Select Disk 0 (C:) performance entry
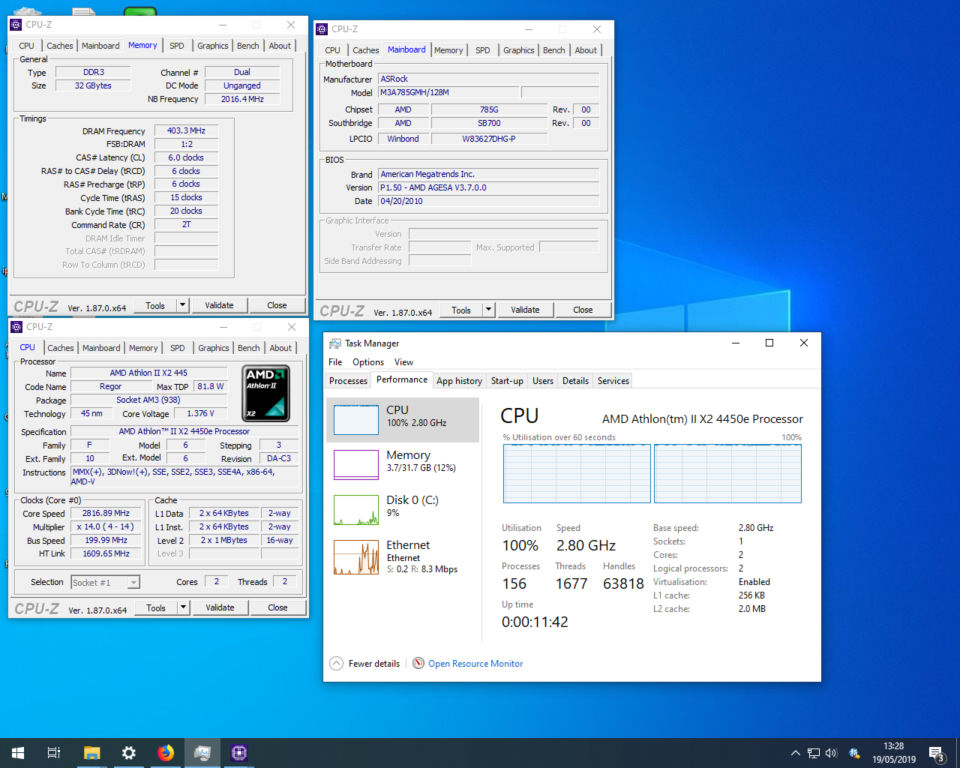Screen dimensions: 960x768 tap(402, 510)
